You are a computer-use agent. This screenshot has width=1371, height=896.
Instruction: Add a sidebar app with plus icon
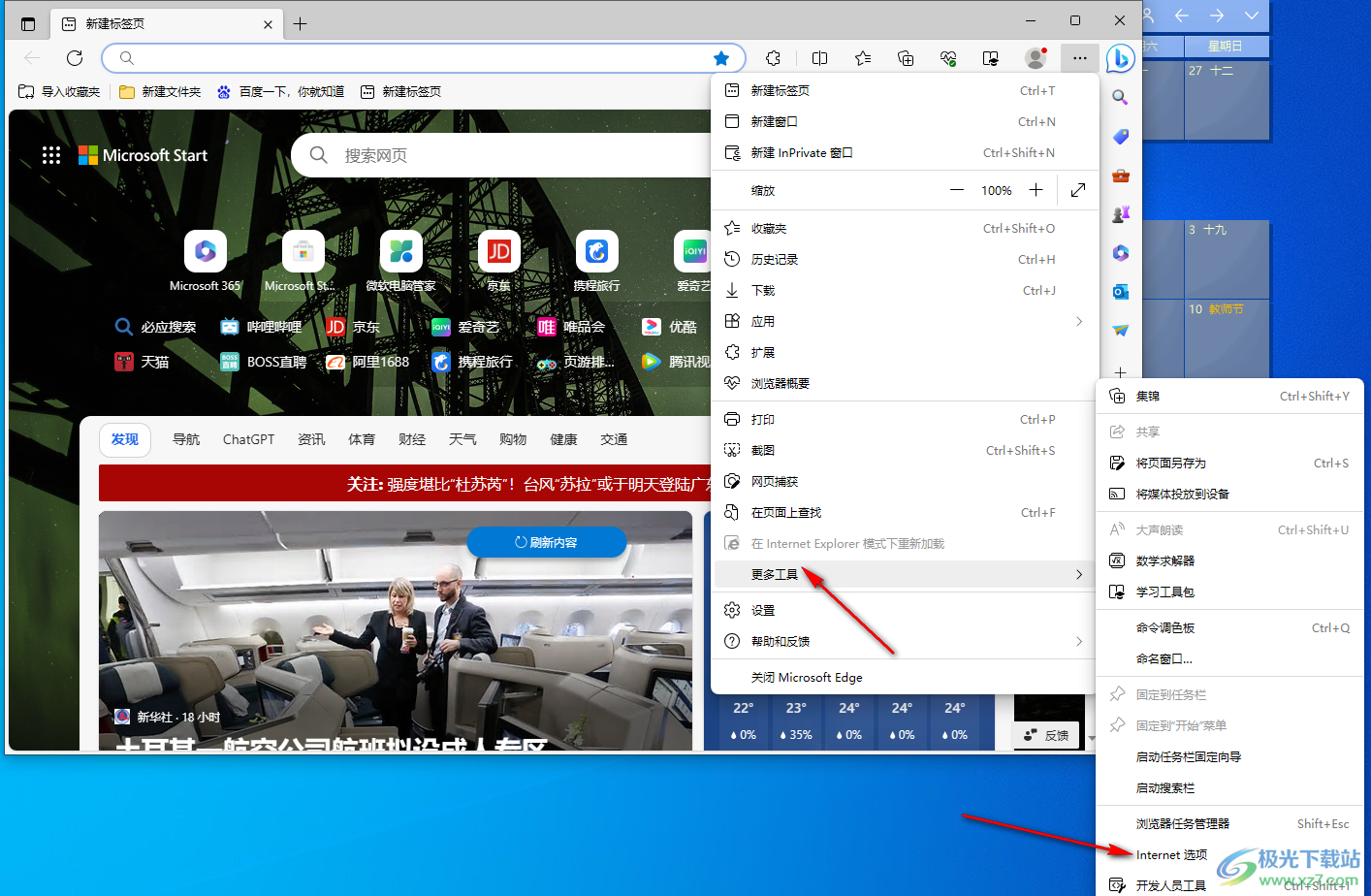tap(1120, 372)
